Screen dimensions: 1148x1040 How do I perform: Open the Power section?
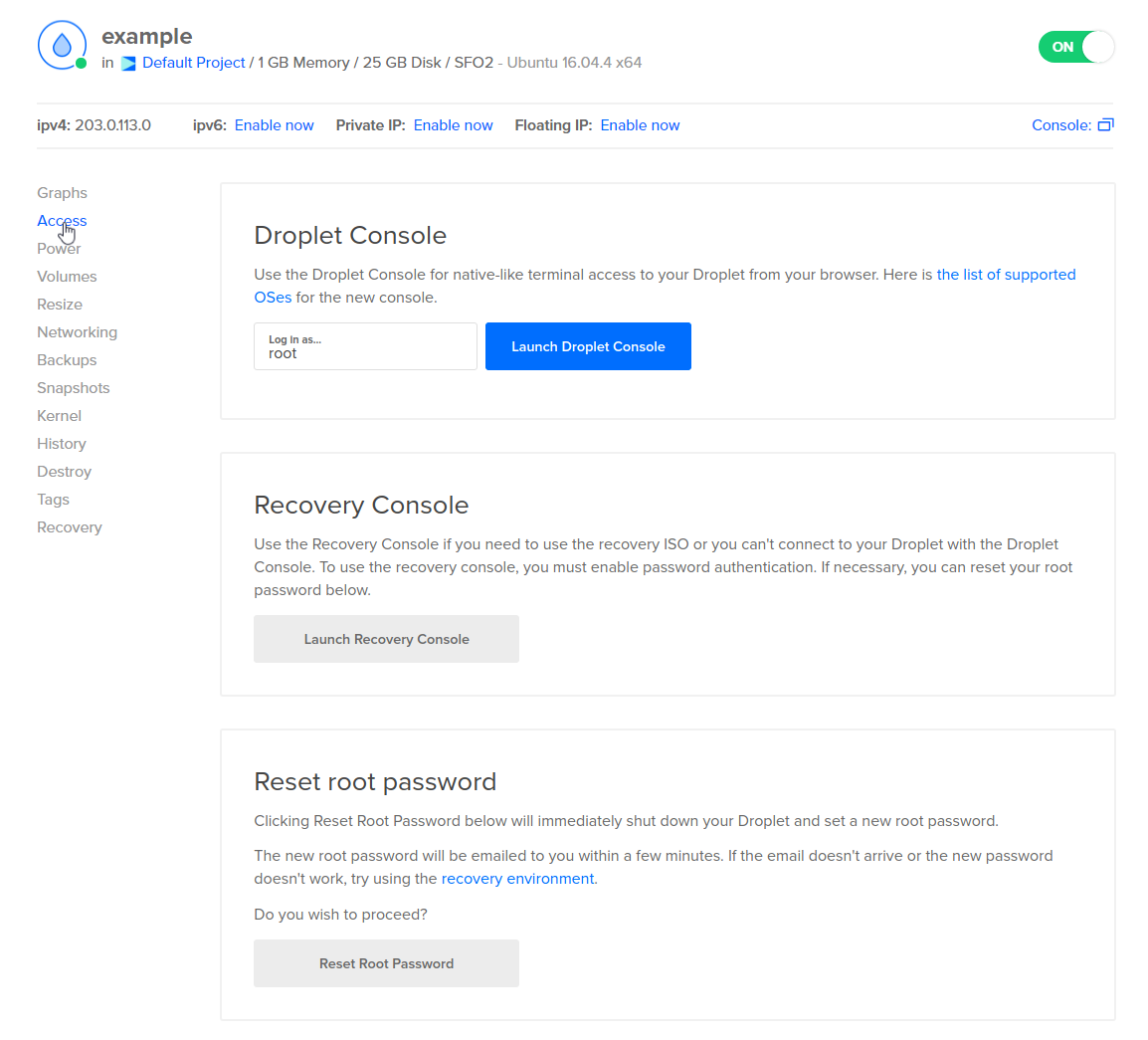[x=60, y=248]
